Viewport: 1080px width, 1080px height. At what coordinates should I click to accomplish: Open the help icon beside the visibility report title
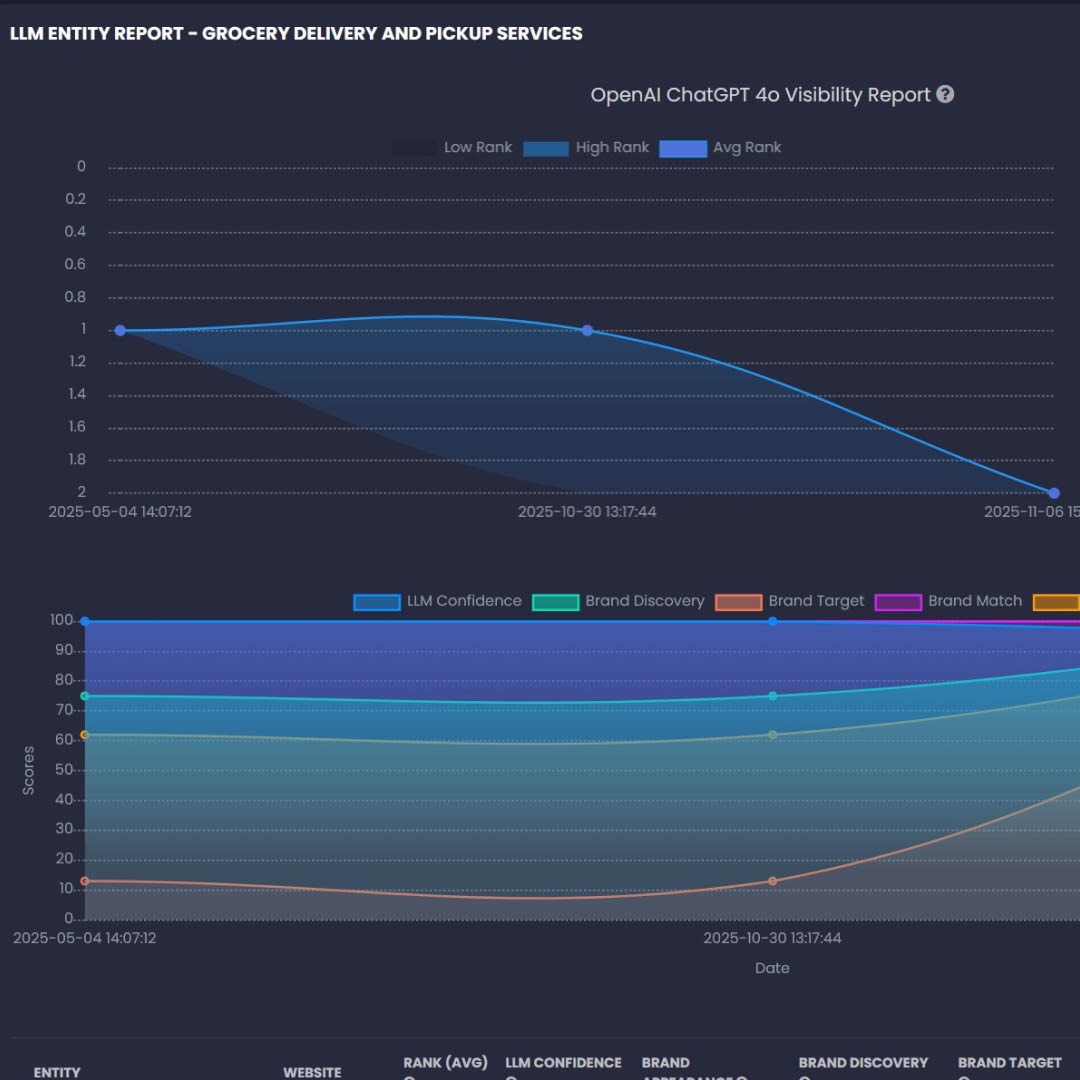[x=944, y=94]
